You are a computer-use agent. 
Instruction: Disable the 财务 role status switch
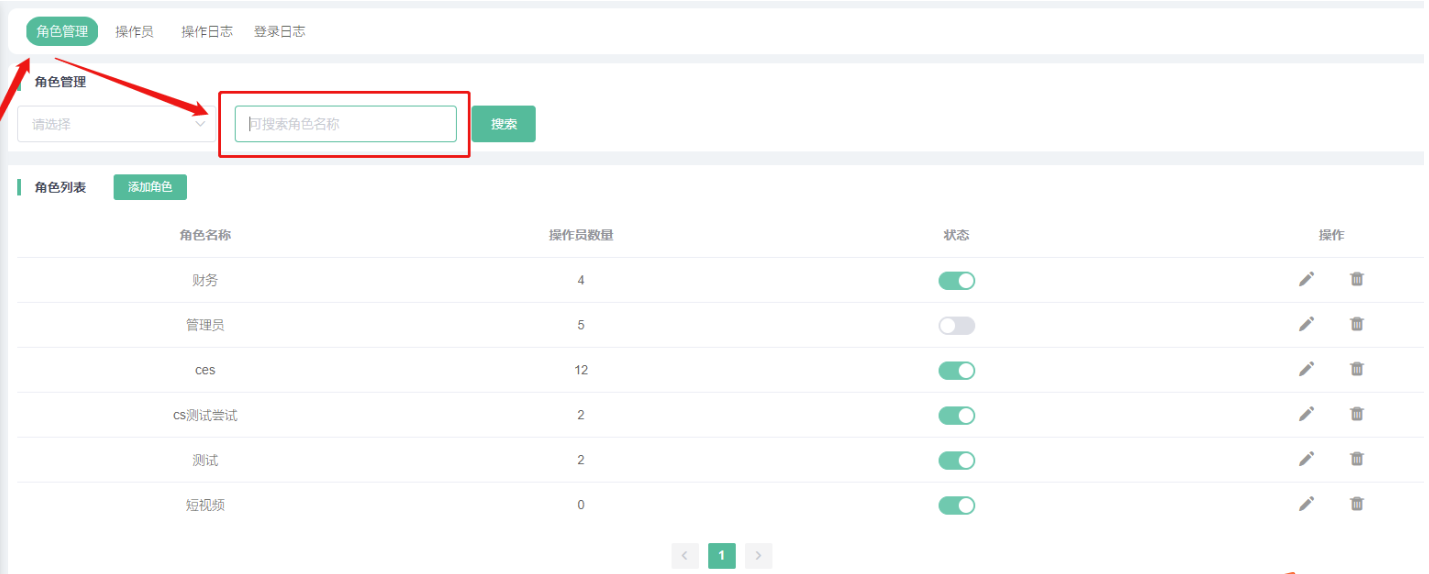[x=956, y=281]
